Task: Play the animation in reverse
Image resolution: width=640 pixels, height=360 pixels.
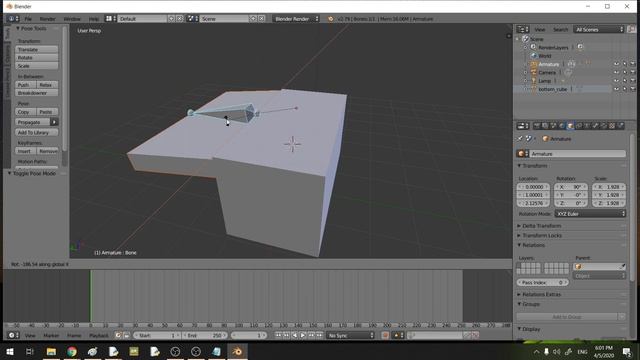Action: click(x=294, y=335)
